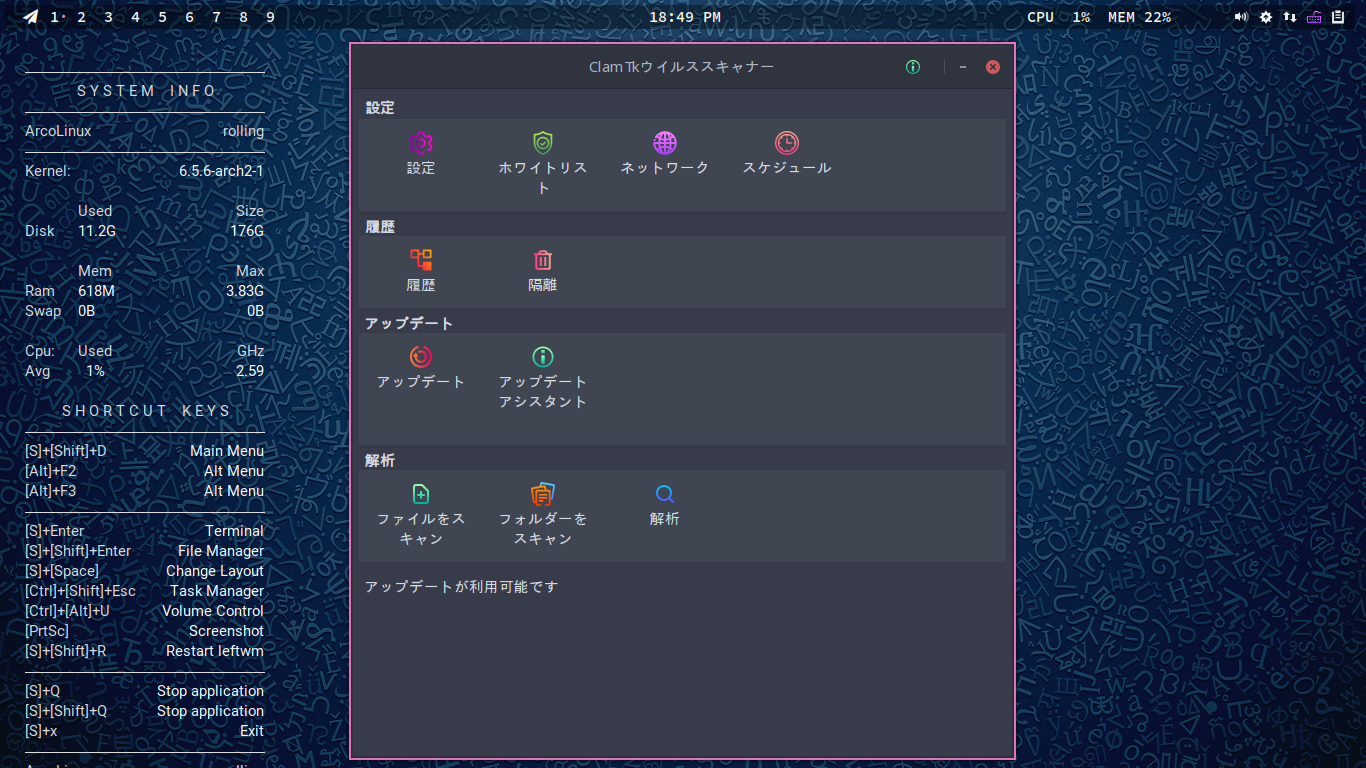The width and height of the screenshot is (1366, 768).
Task: Click the フォルダーをスキャン folder icon
Action: tap(543, 494)
